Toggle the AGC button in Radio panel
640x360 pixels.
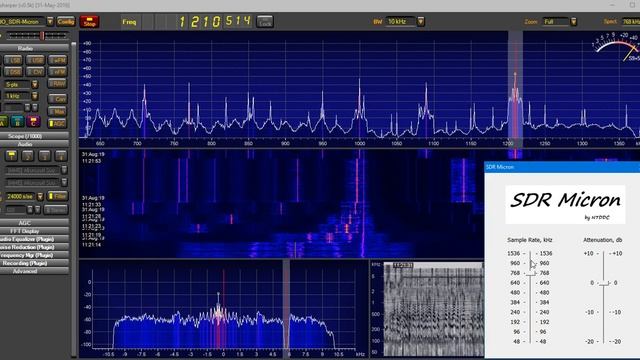pyautogui.click(x=57, y=123)
